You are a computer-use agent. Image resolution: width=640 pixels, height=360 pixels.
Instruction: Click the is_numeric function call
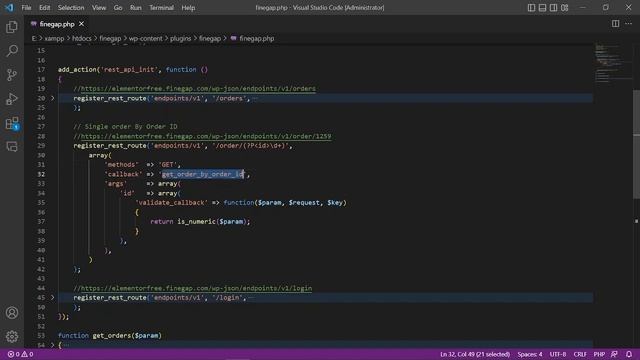[x=196, y=222]
